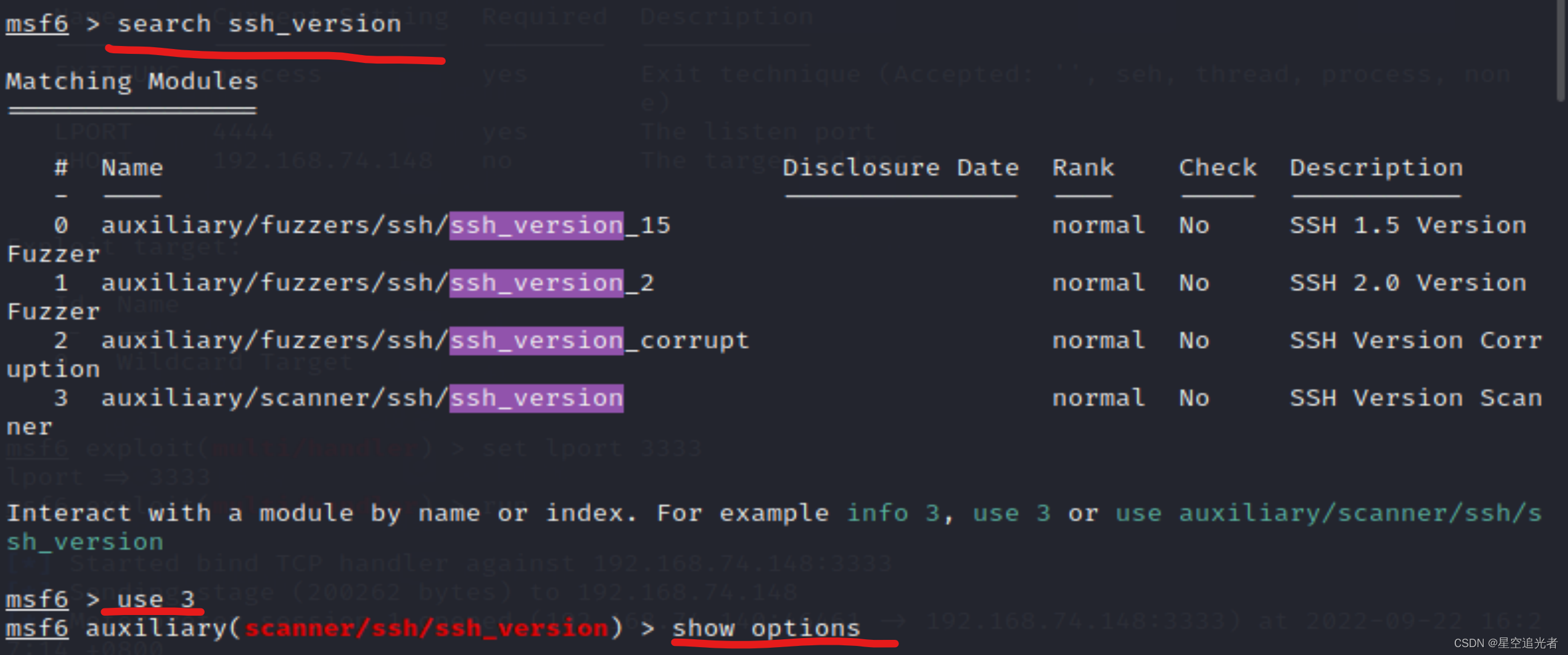The image size is (1568, 655).
Task: Click the 'Description' column header
Action: (x=1375, y=168)
